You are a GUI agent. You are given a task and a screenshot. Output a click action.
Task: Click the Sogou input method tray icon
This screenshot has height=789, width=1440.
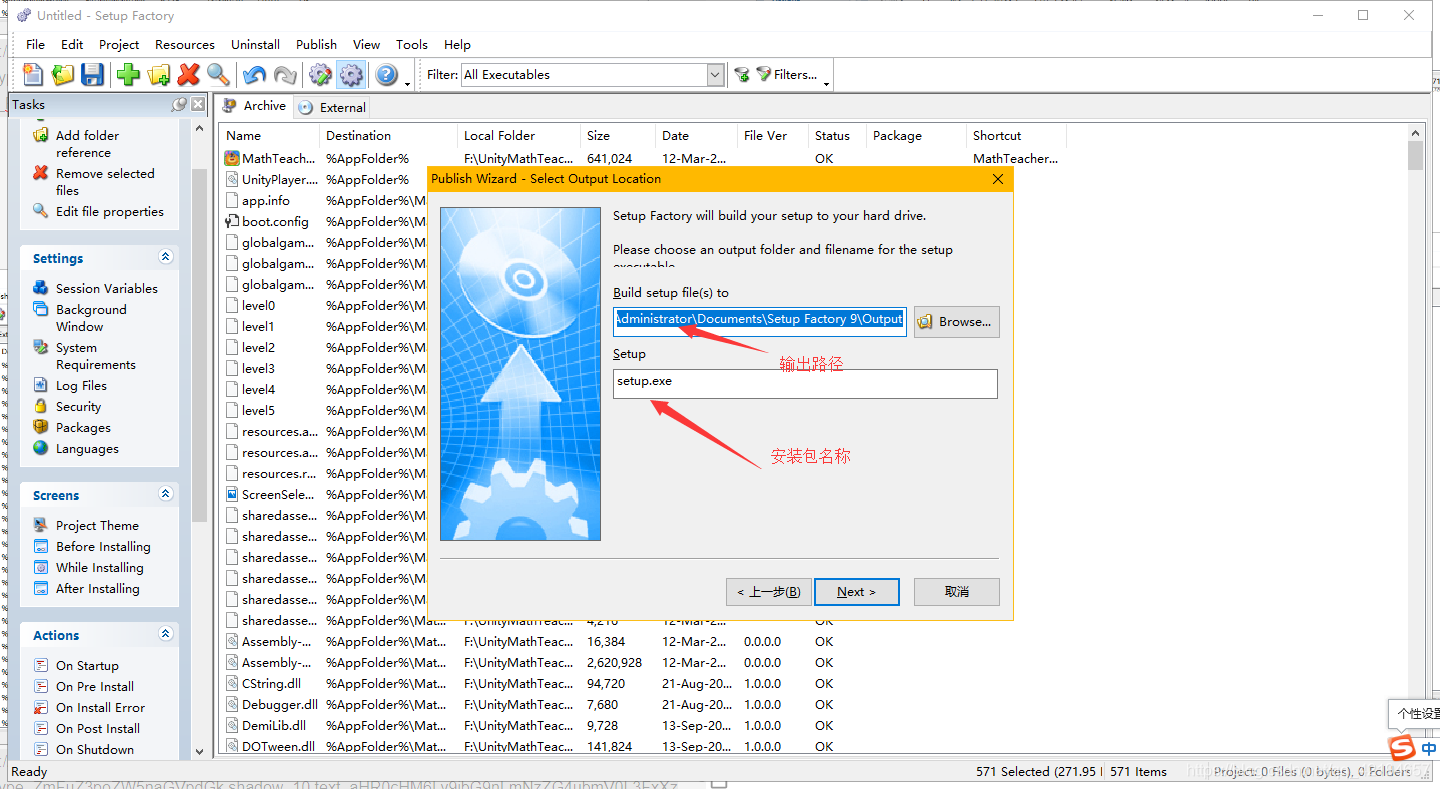click(1402, 748)
